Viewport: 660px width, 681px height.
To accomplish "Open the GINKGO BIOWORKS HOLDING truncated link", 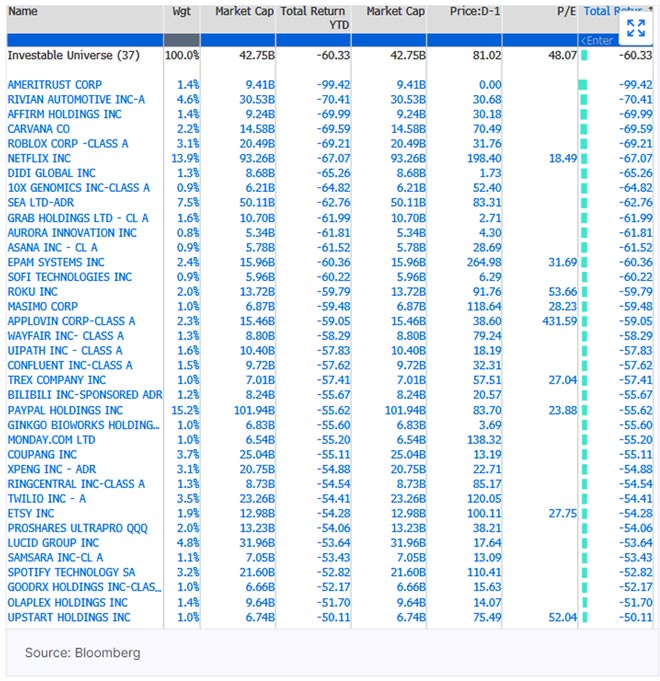I will 83,425.
